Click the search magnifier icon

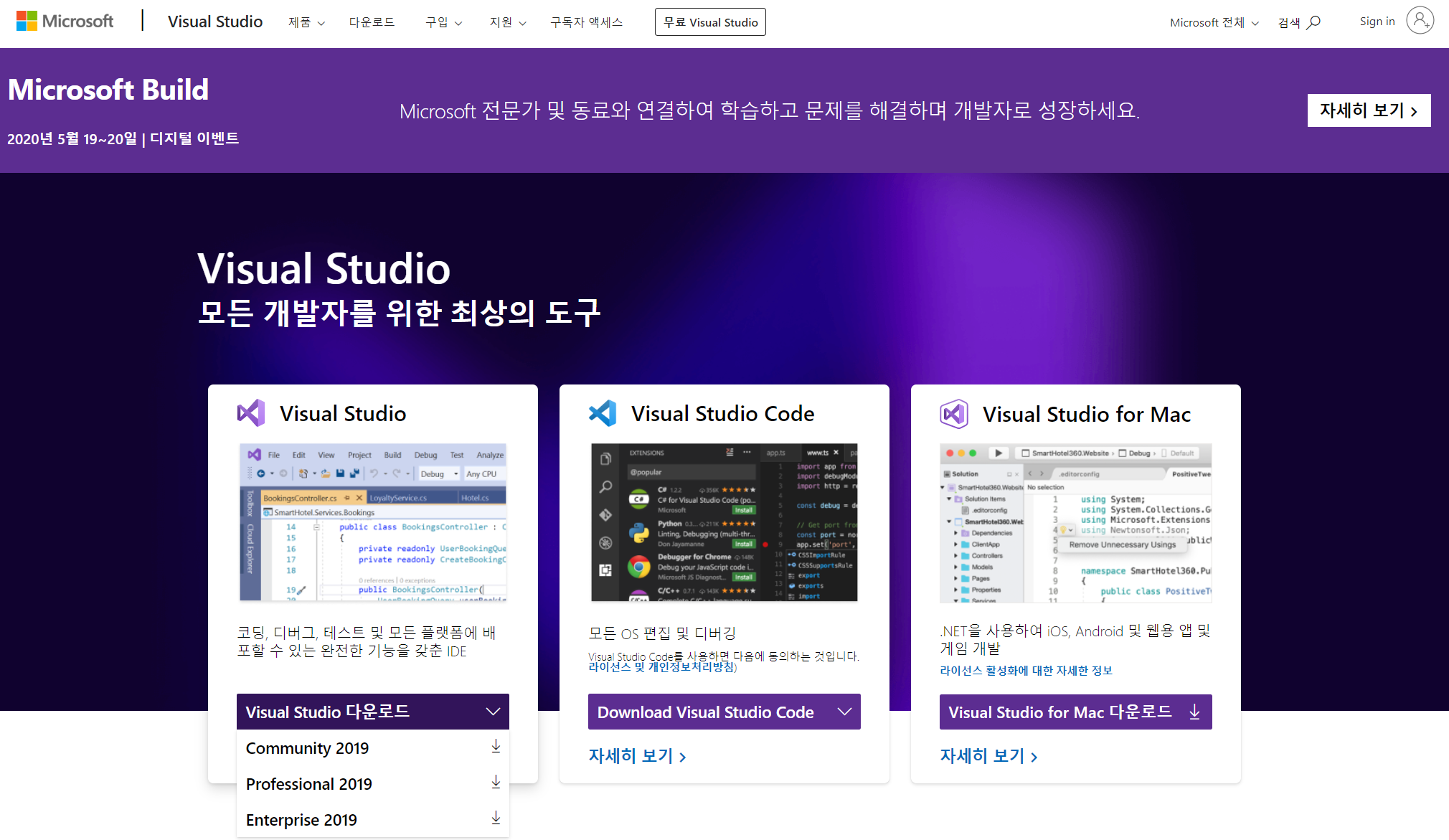click(1313, 23)
